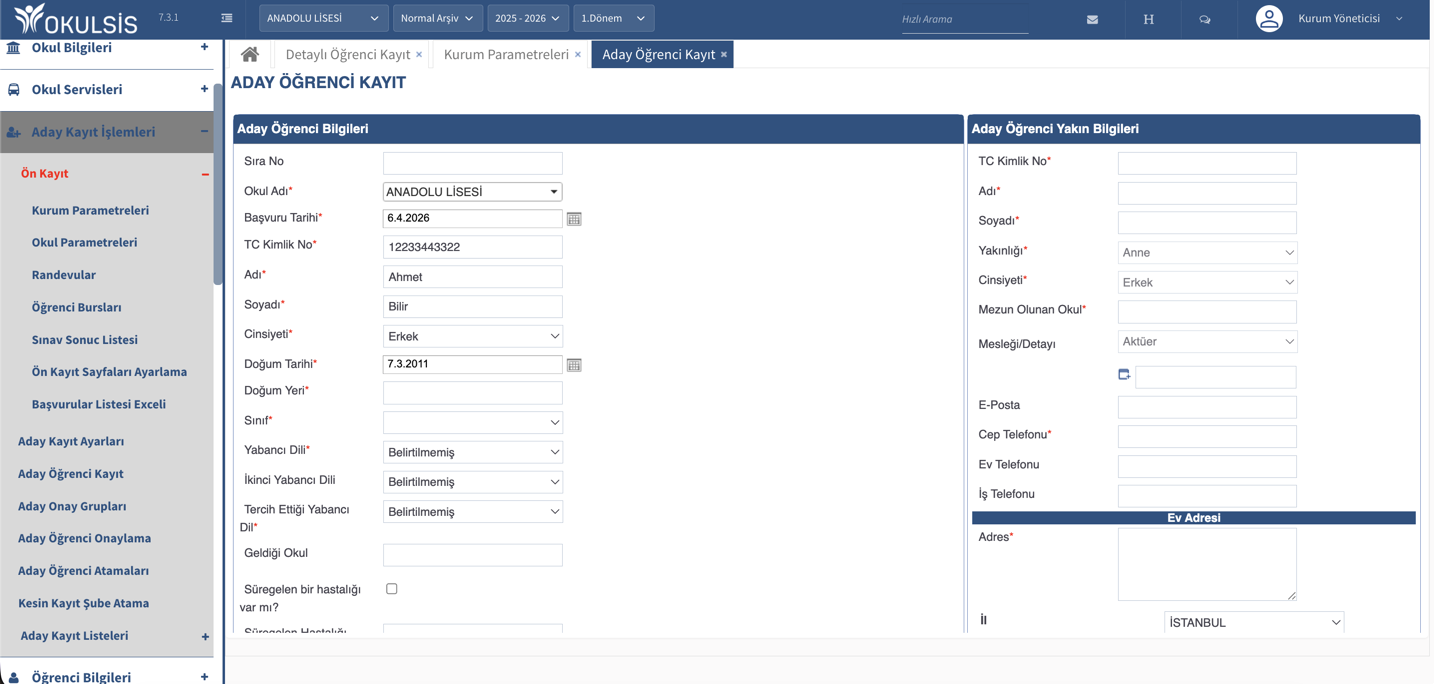
Task: Click the icon beside the Mesleği detail field
Action: 1124,375
